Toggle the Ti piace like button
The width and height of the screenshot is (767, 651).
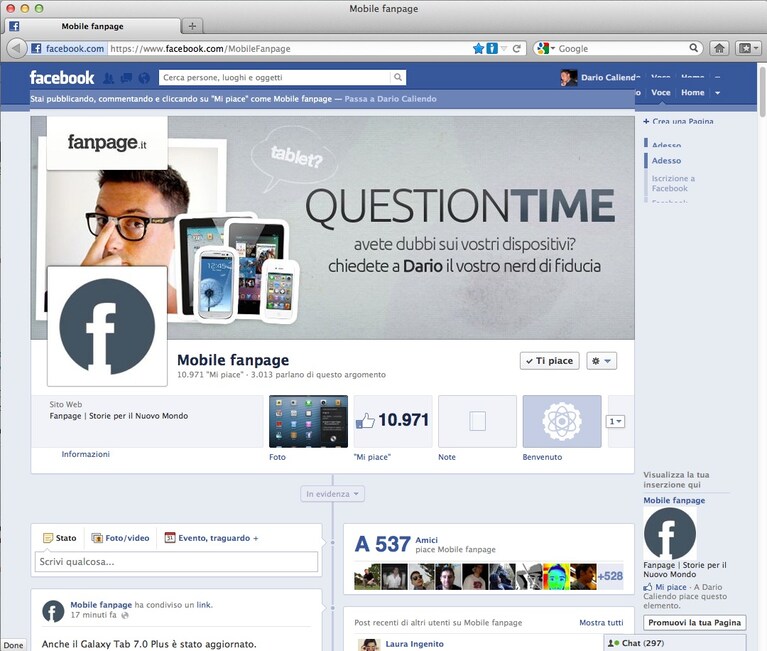click(549, 361)
